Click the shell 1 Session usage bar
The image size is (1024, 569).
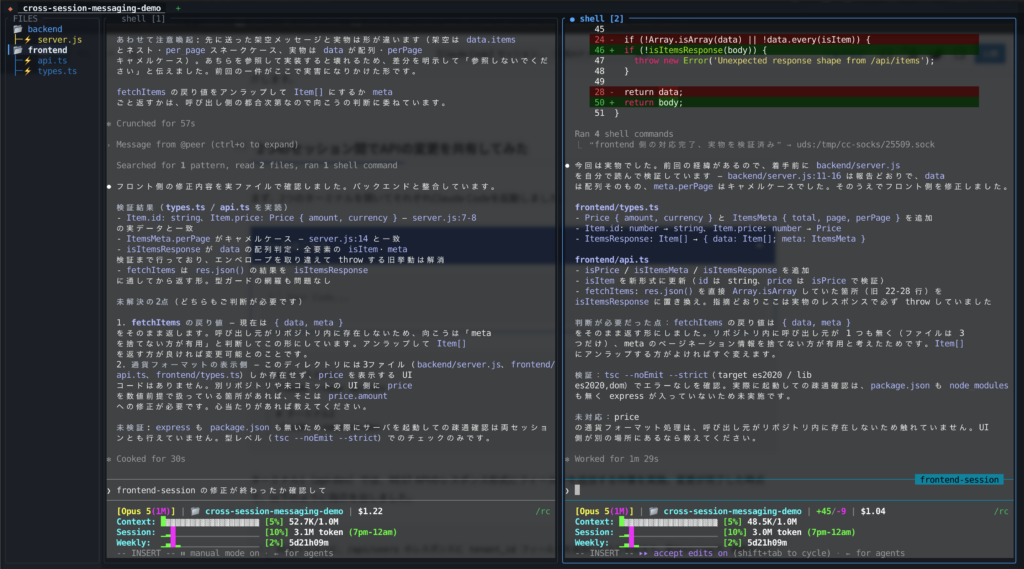tap(210, 532)
